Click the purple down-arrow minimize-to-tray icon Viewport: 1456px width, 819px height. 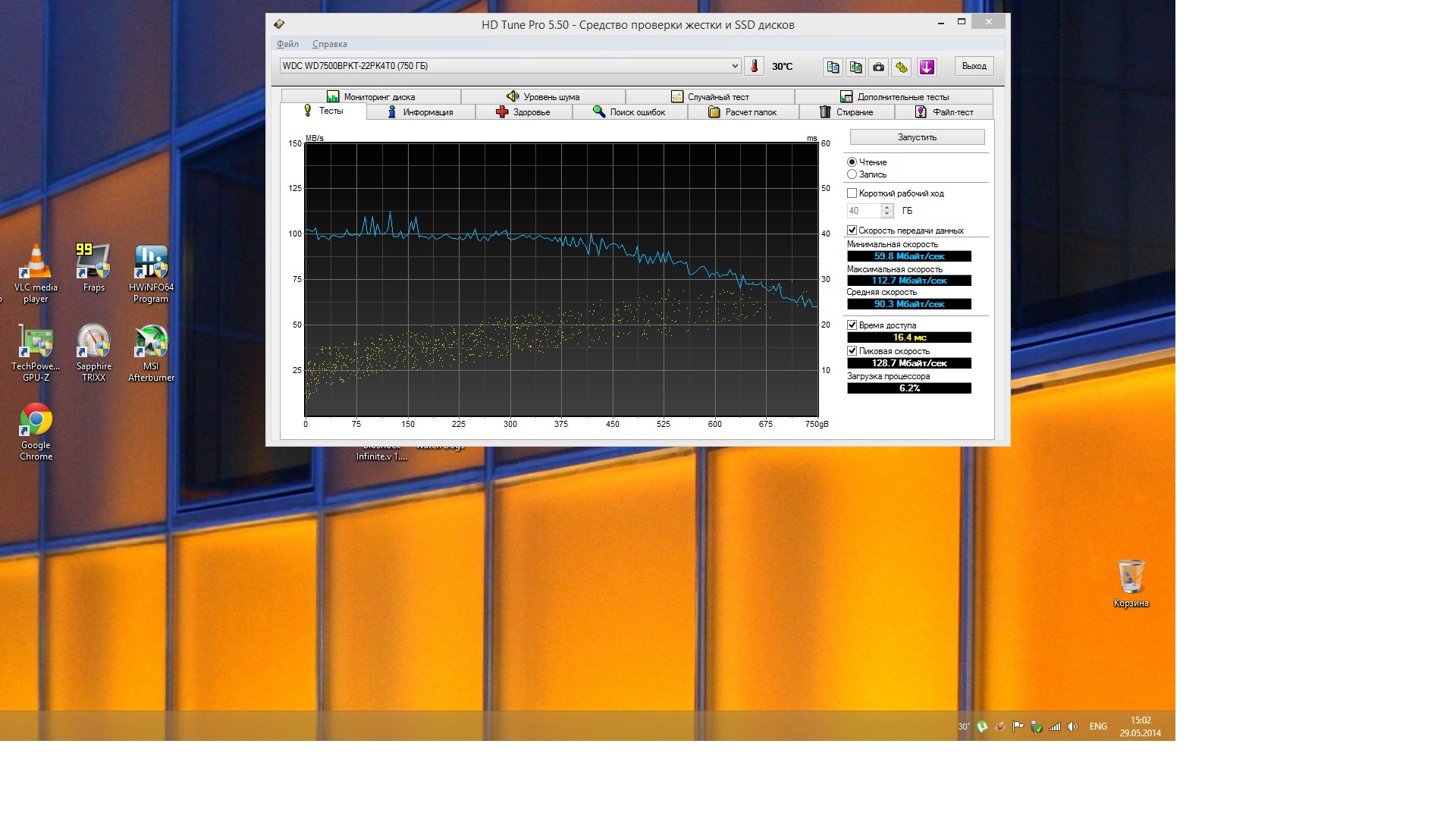(x=927, y=67)
